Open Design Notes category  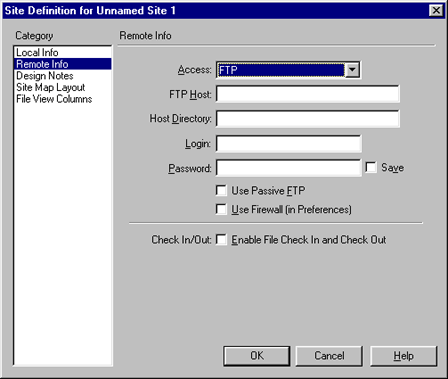(62, 76)
